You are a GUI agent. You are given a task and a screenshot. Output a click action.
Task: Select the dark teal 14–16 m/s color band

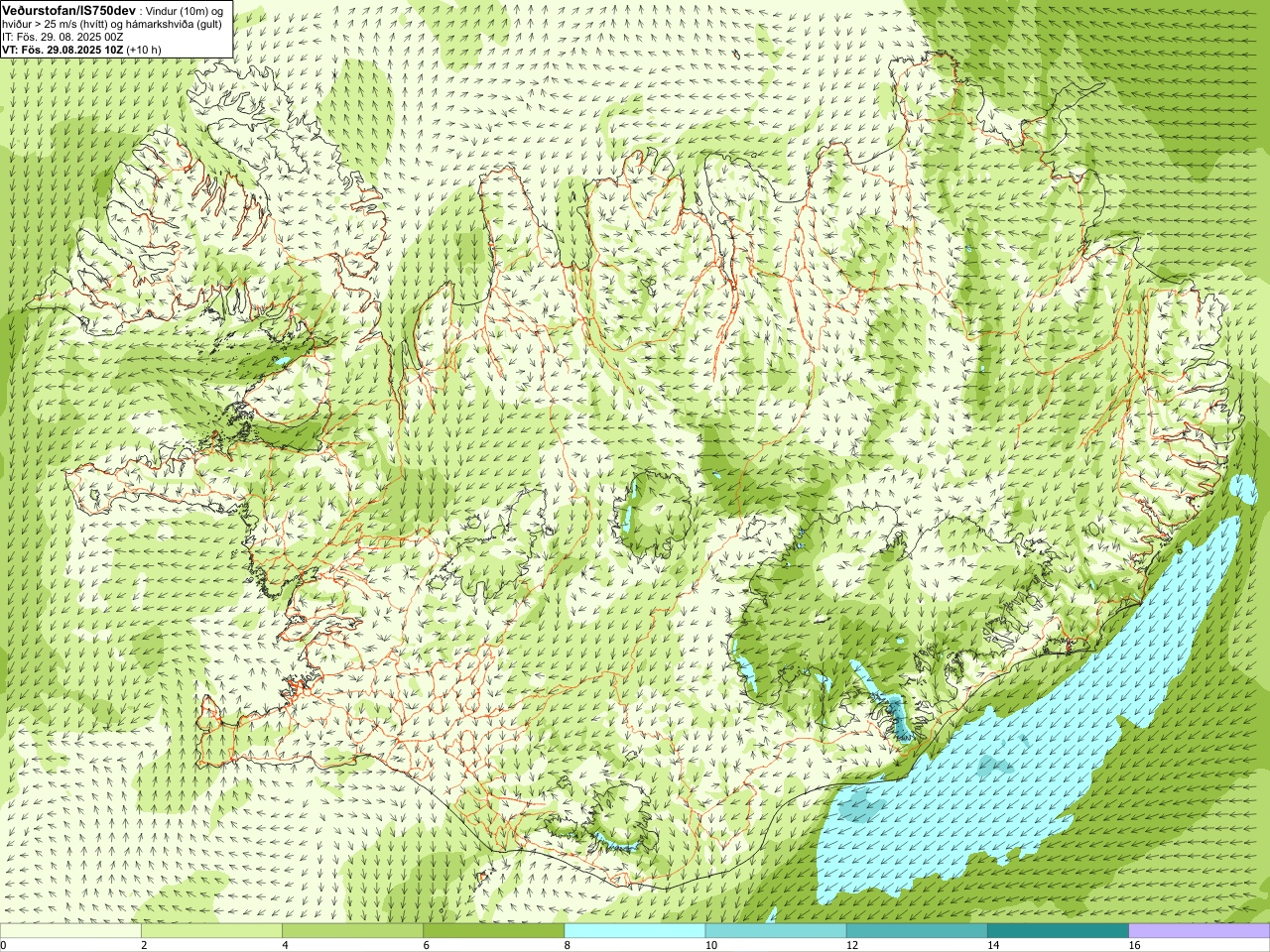(x=1058, y=931)
